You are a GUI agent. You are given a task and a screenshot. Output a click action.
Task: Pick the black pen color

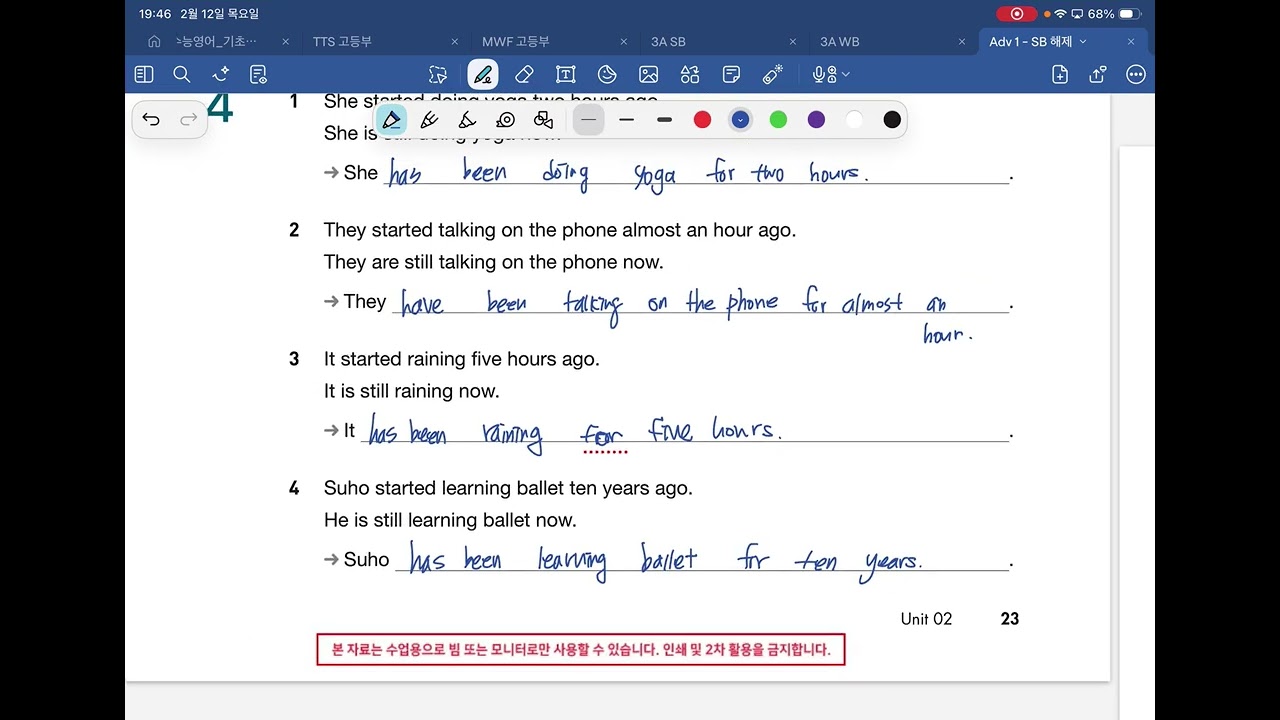[x=892, y=120]
